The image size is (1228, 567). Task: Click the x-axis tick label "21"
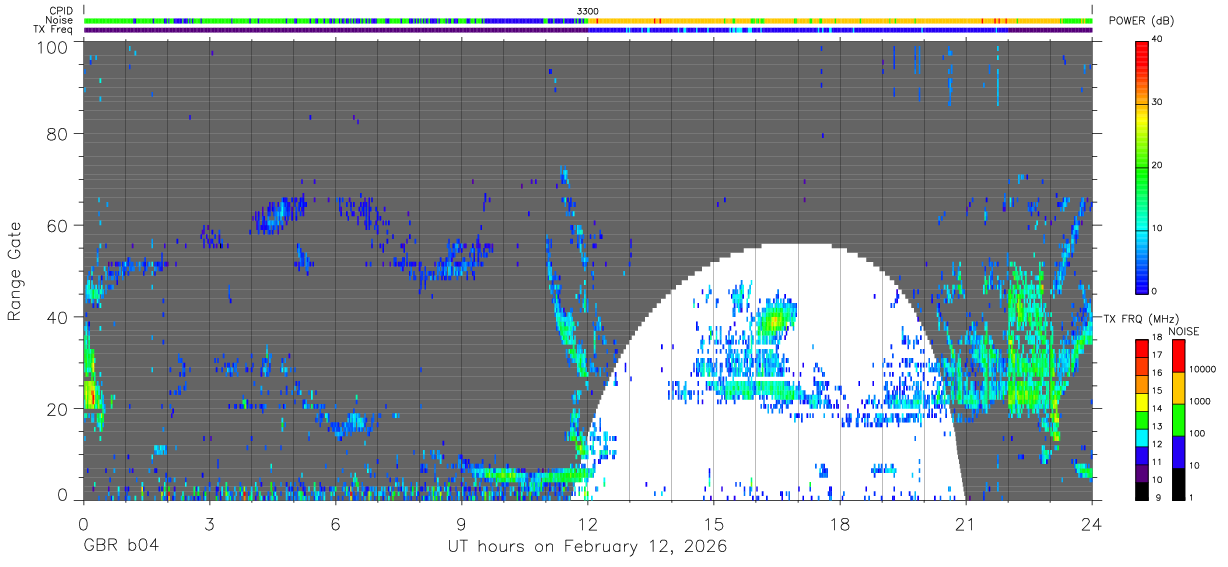coord(965,523)
